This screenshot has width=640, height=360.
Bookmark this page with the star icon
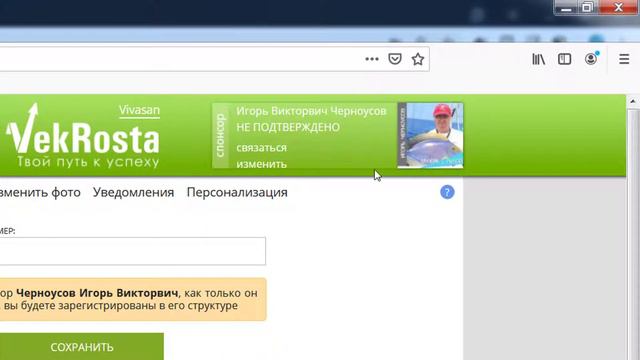click(418, 59)
